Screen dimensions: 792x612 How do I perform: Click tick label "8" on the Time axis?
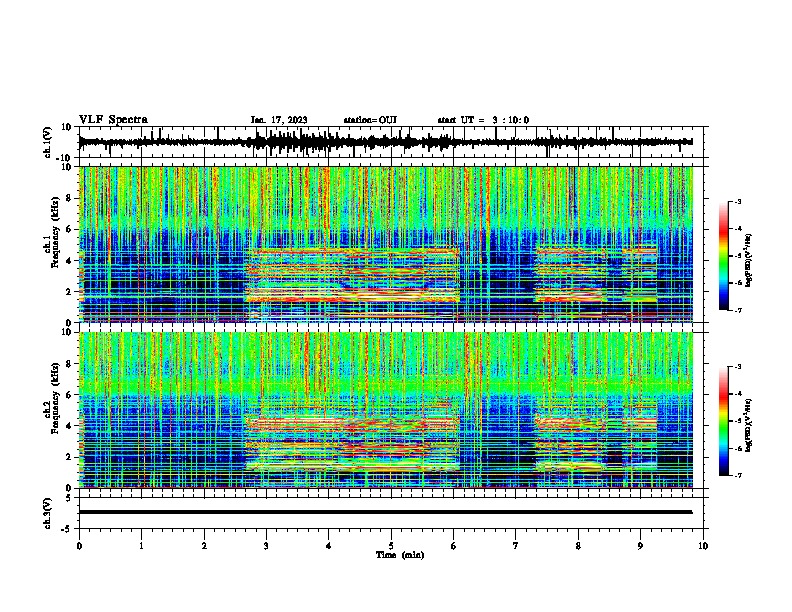pyautogui.click(x=578, y=546)
